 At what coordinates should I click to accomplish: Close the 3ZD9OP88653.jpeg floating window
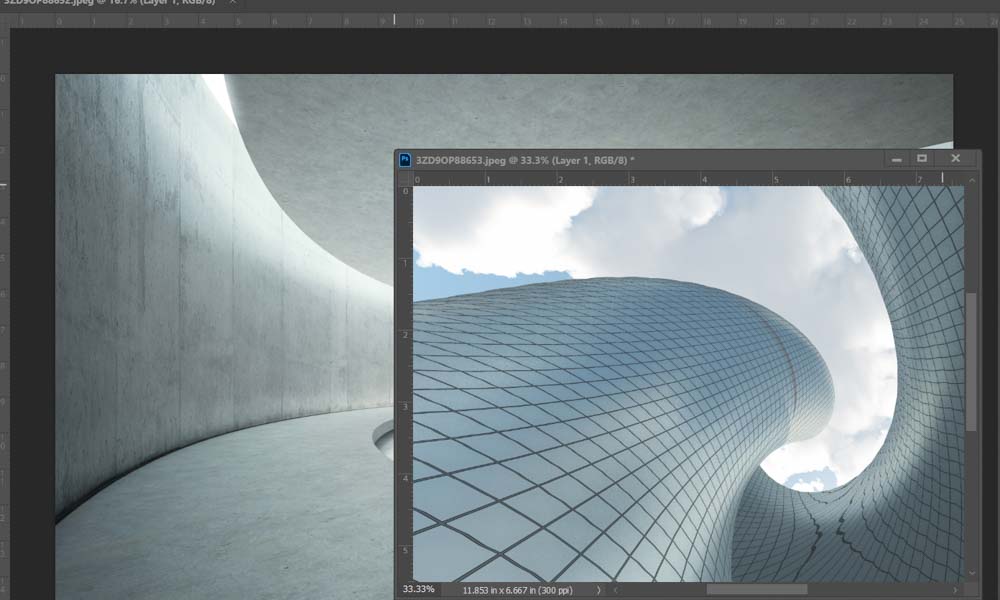(x=955, y=158)
